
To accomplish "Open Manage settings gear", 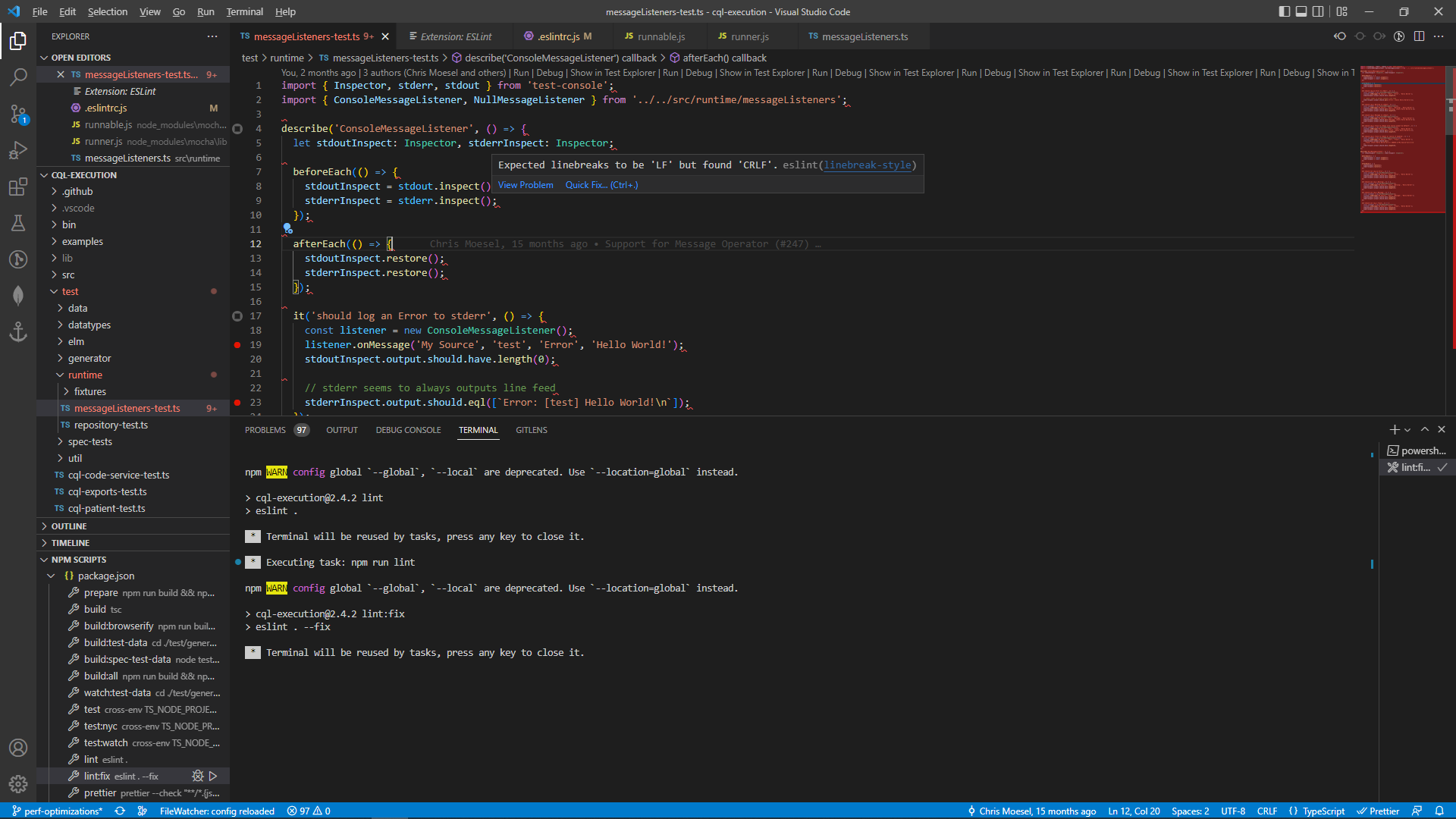I will (18, 784).
